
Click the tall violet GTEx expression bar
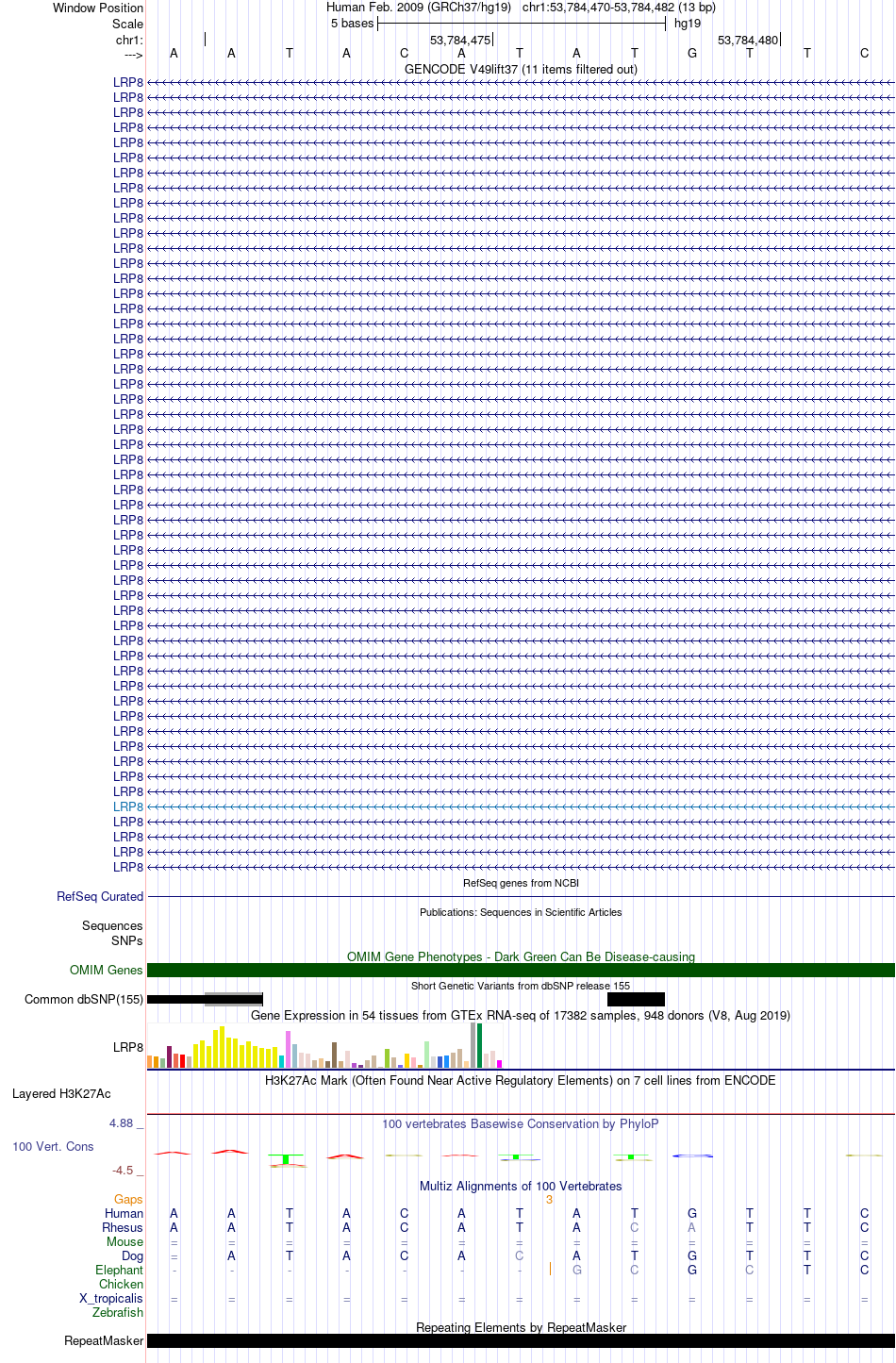pos(289,1049)
